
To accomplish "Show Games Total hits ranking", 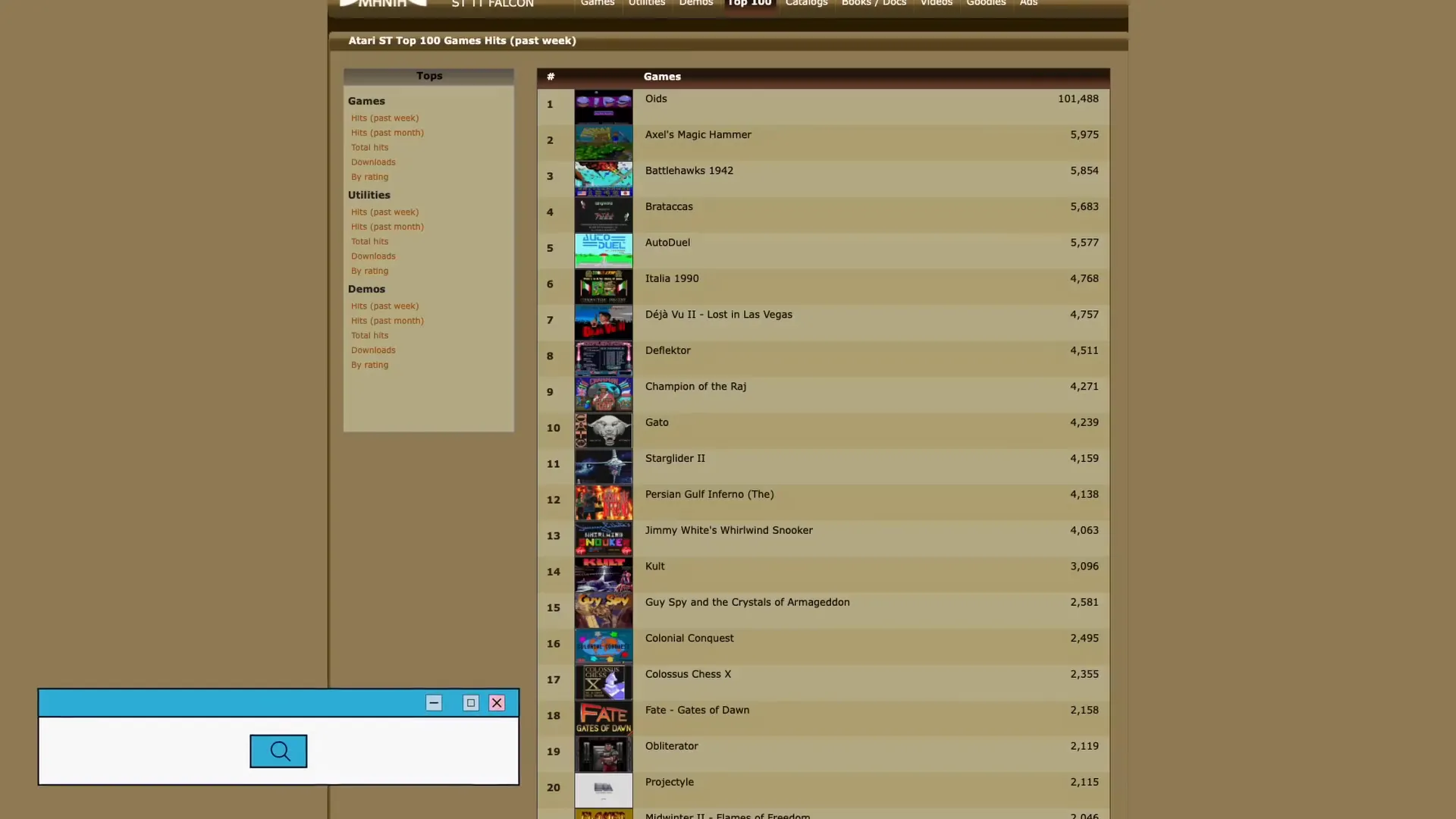I will coord(369,148).
